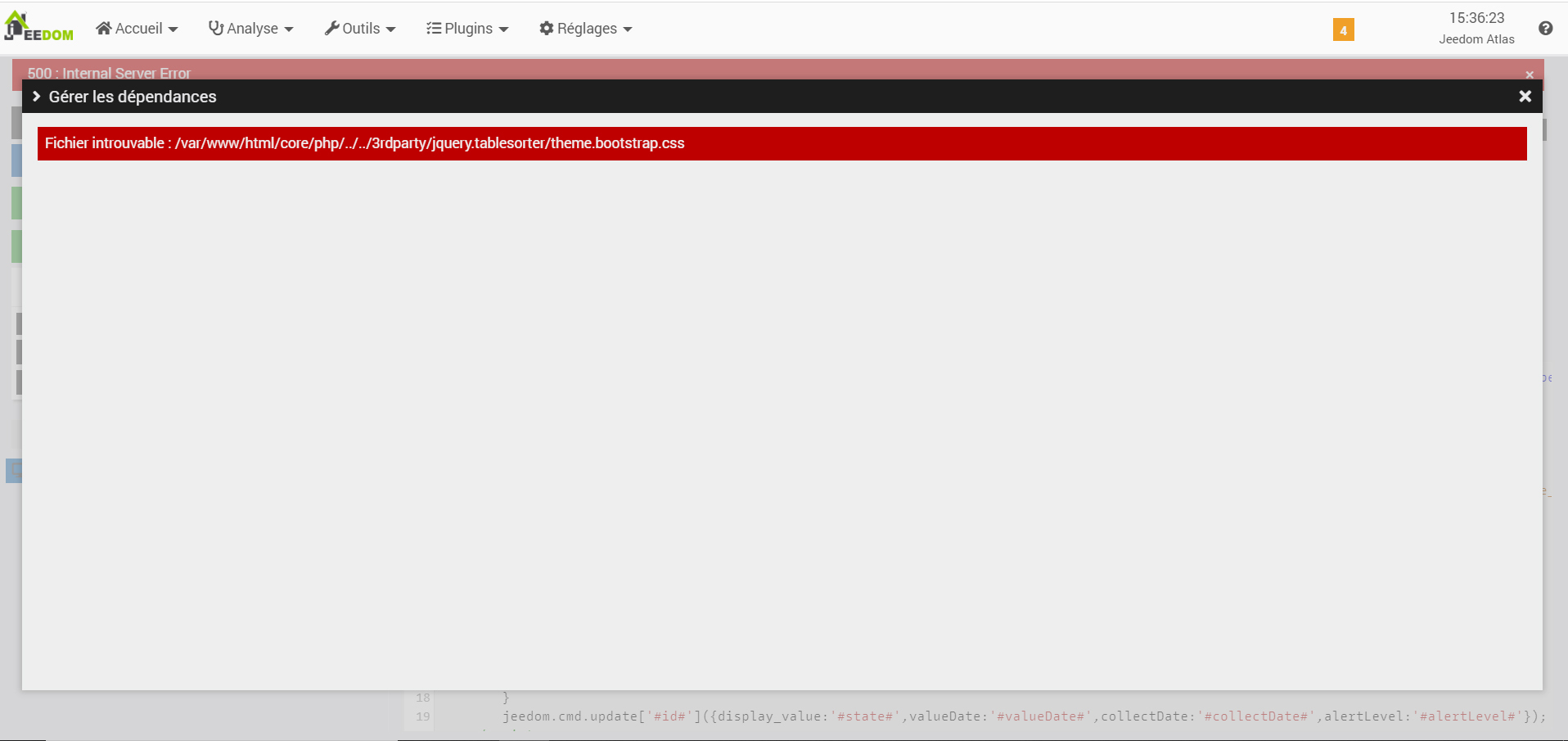Click the Jeedom Atlas name label
Image resolution: width=1568 pixels, height=741 pixels.
point(1476,39)
